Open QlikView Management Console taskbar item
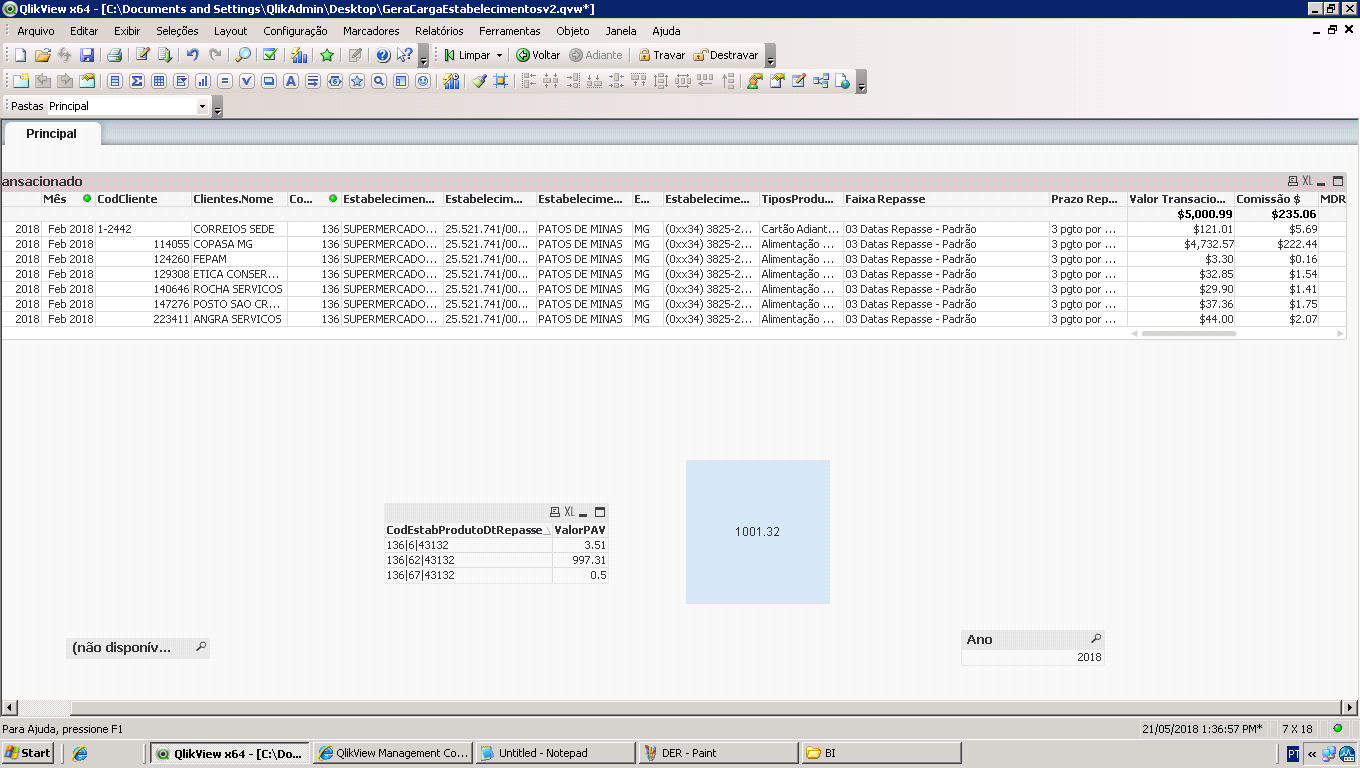The image size is (1360, 768). (x=392, y=753)
